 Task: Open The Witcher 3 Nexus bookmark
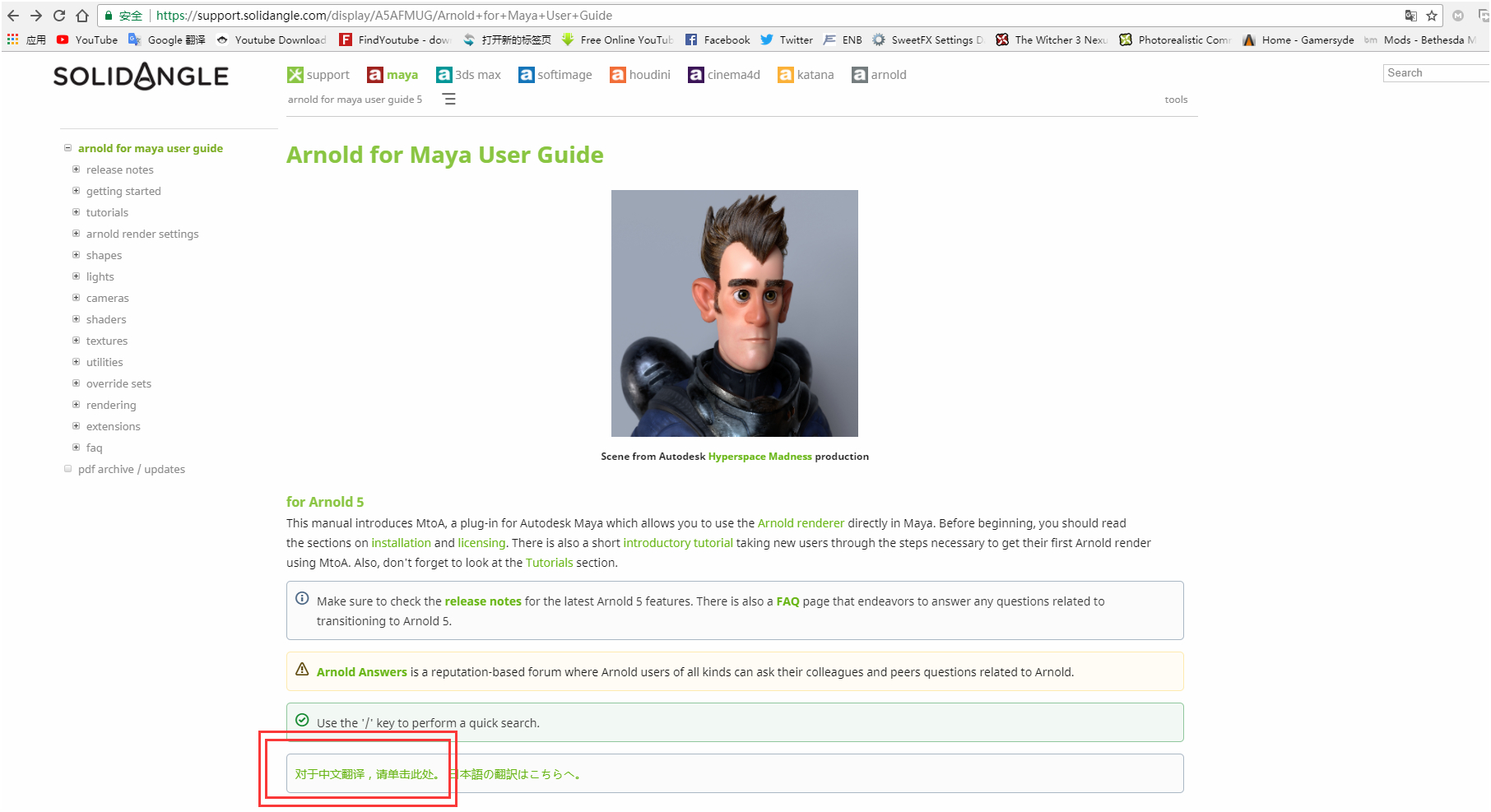pyautogui.click(x=1052, y=39)
